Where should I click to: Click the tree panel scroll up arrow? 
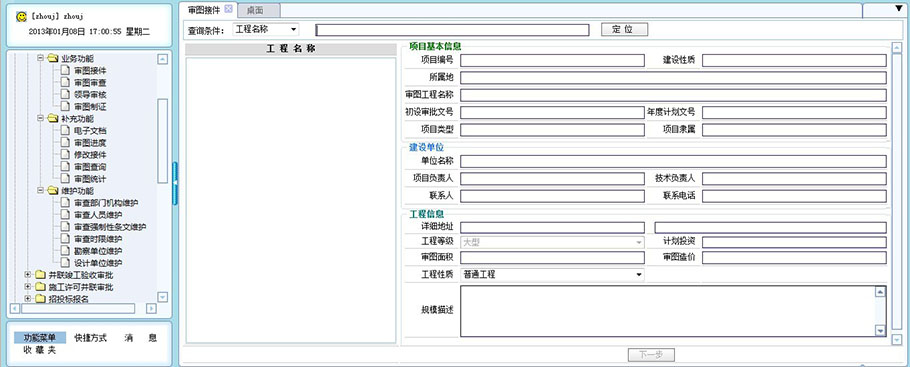(x=162, y=59)
